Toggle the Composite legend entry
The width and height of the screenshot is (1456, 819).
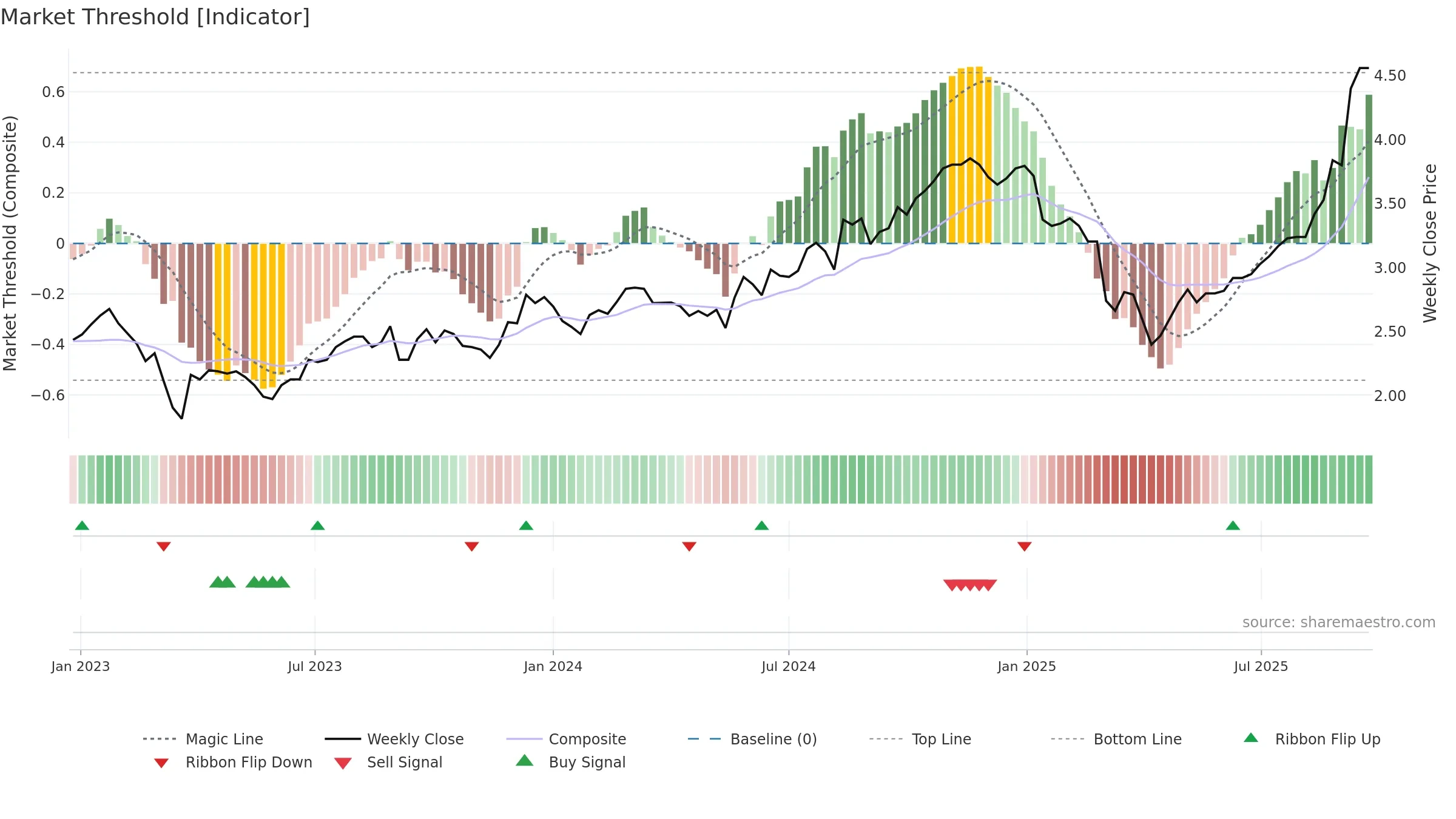(566, 739)
